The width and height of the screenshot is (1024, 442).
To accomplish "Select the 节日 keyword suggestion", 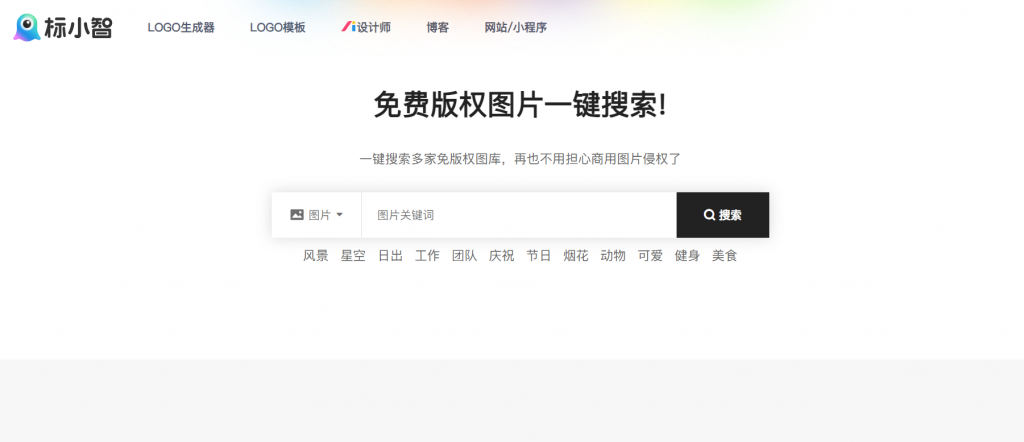I will point(539,256).
